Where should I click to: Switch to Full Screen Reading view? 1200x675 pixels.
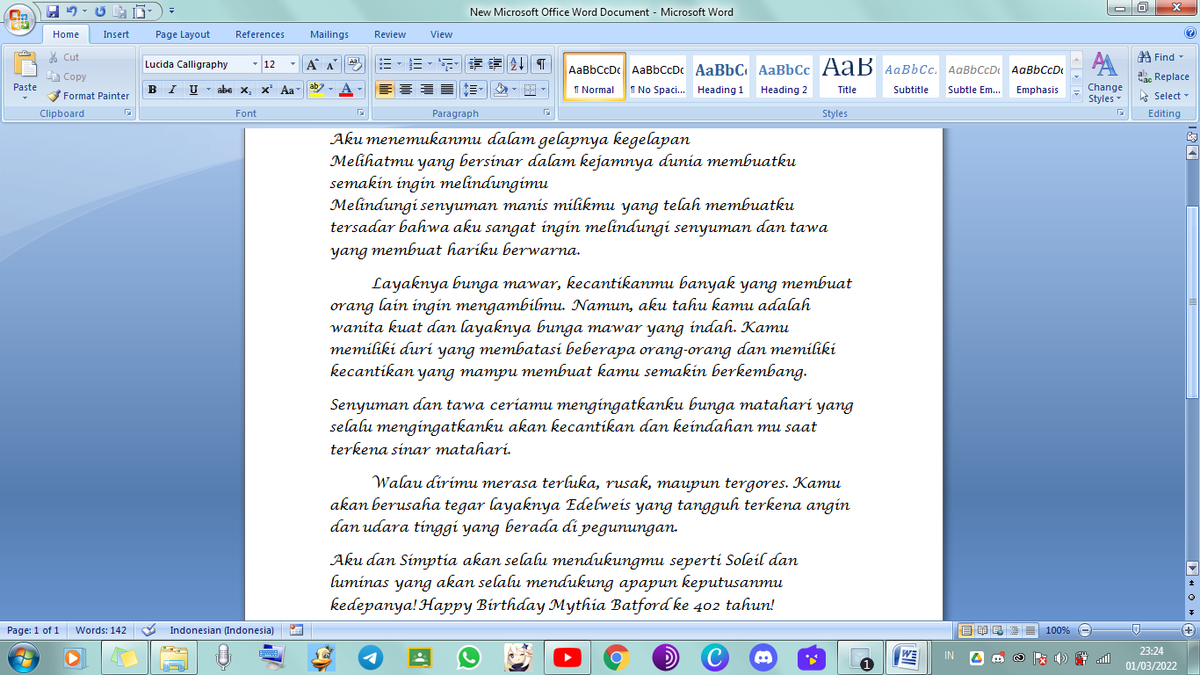tap(982, 630)
